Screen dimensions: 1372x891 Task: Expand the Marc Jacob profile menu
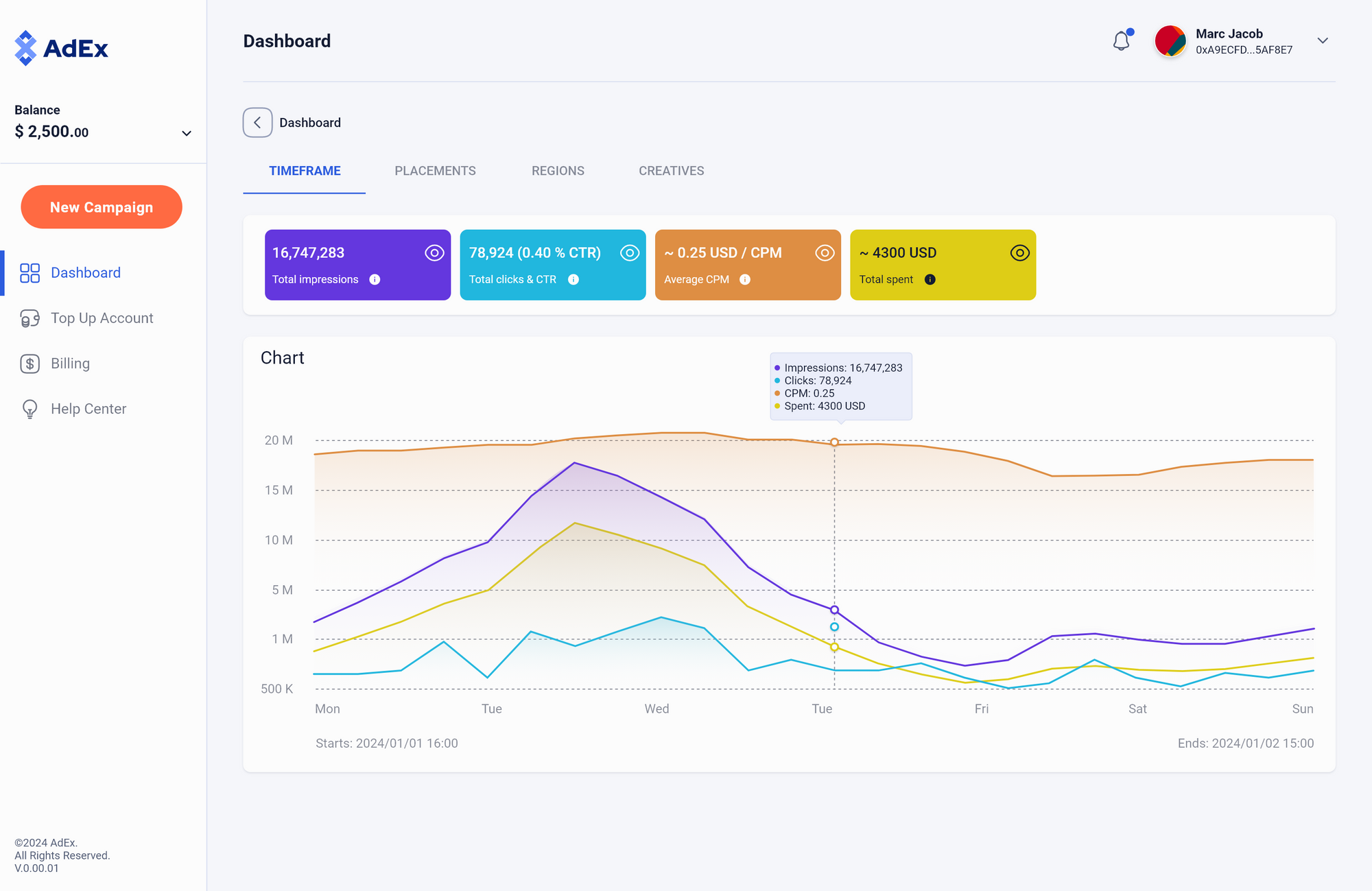click(x=1324, y=41)
